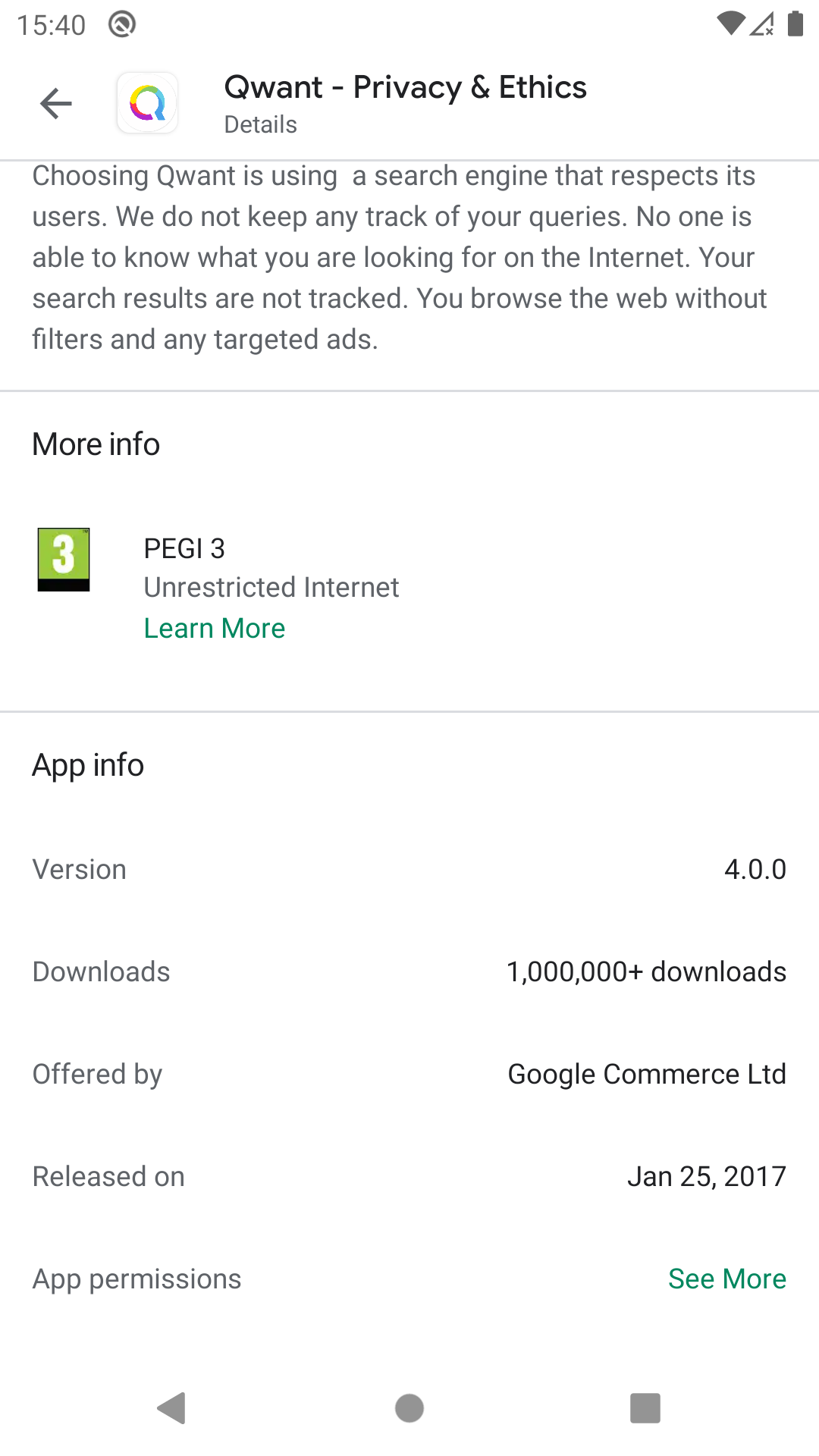Tap the Android recent apps square
Viewport: 819px width, 1456px height.
(x=645, y=1408)
